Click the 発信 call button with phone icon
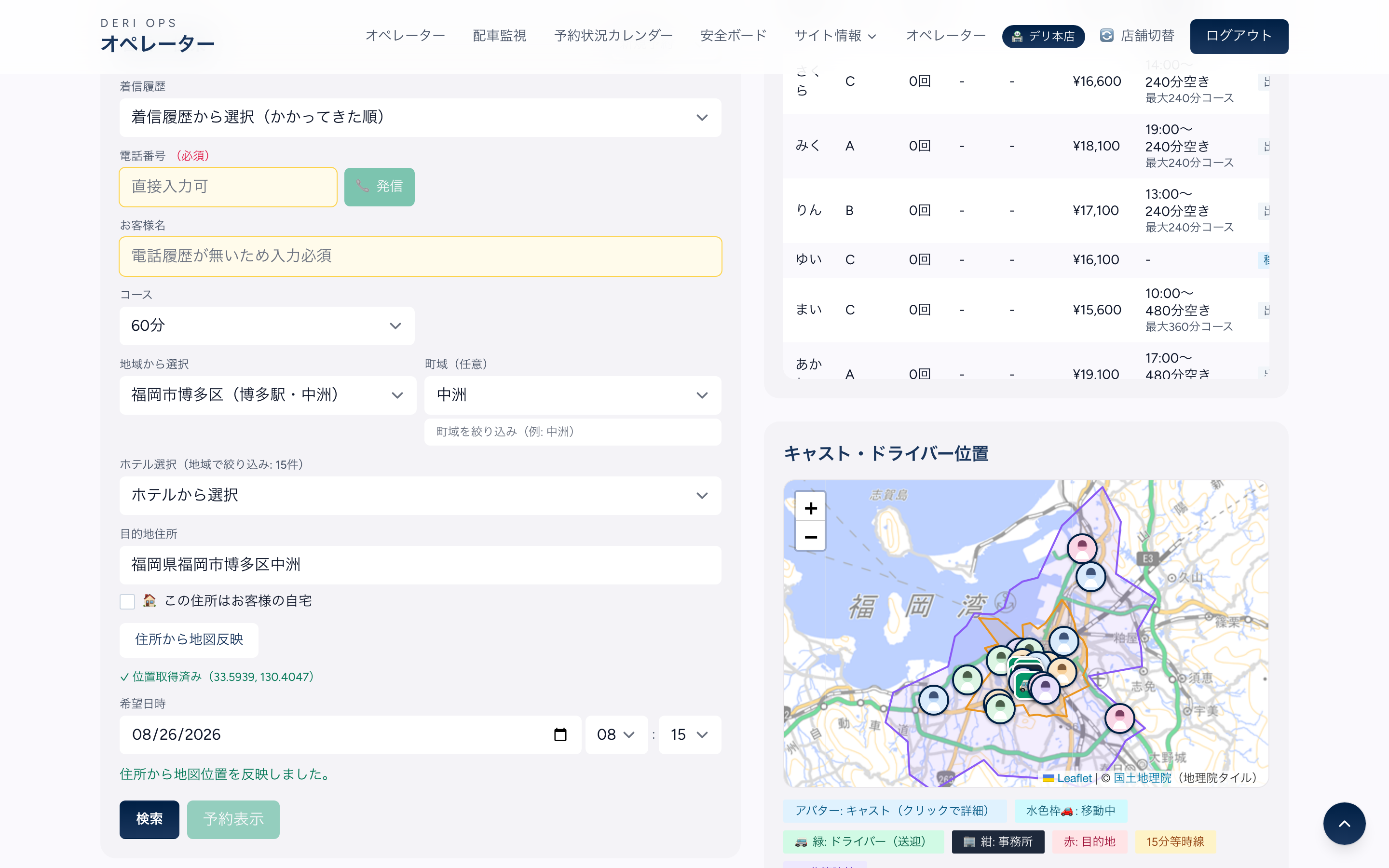The image size is (1389, 868). coord(379,187)
